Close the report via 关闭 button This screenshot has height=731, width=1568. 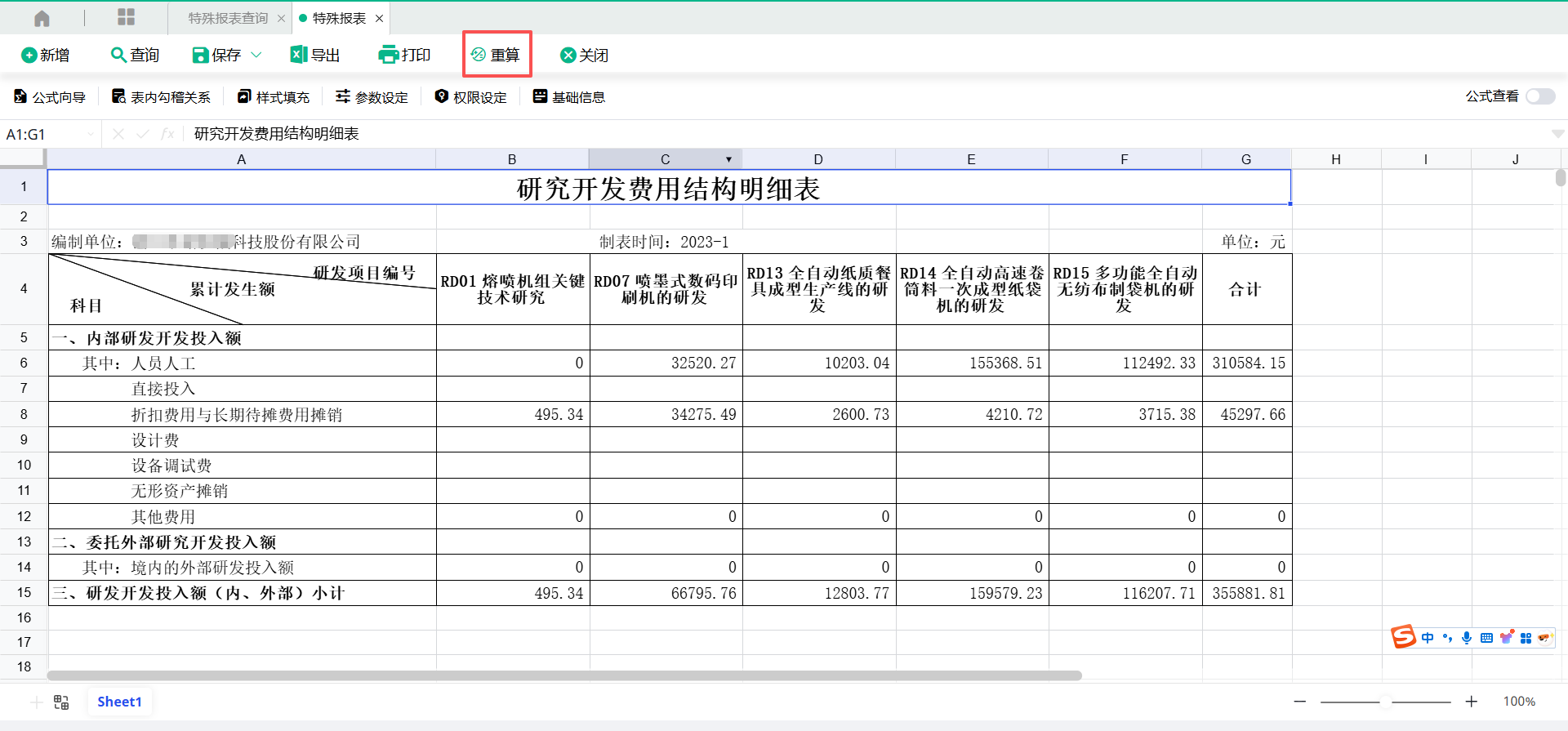click(x=585, y=55)
